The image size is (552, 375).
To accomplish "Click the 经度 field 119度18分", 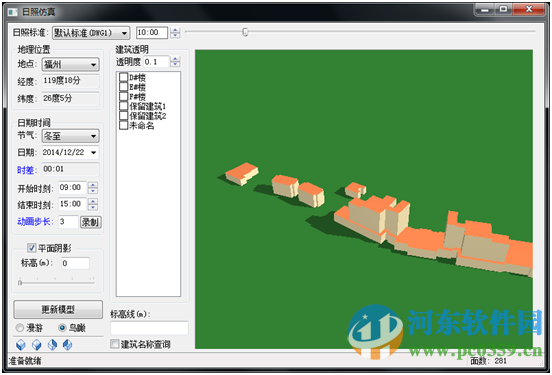I will pos(71,81).
